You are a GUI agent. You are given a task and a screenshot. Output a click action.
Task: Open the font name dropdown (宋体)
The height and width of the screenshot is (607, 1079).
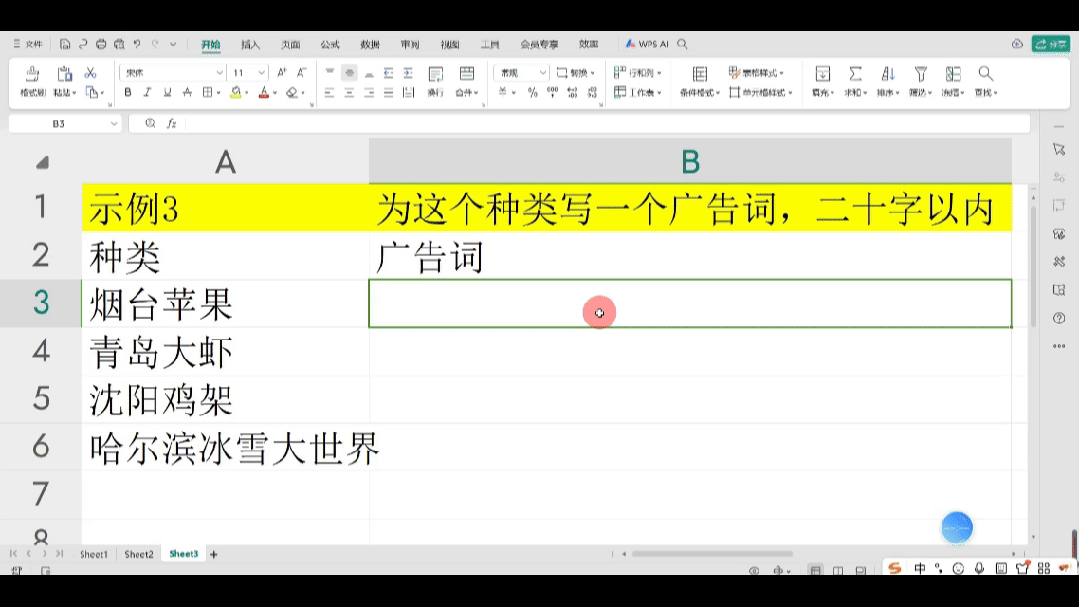pos(219,73)
